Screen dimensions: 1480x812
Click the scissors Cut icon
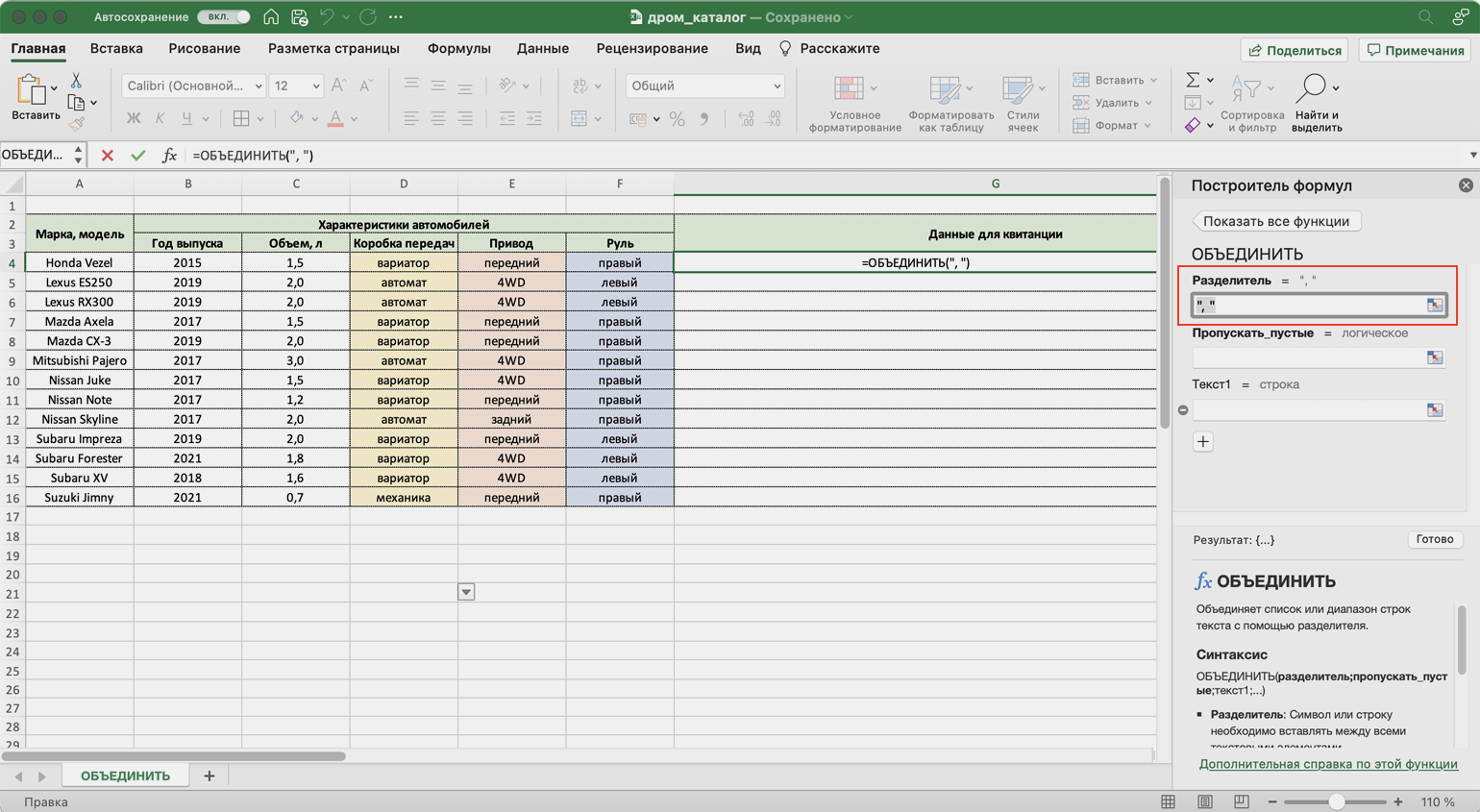click(x=76, y=81)
